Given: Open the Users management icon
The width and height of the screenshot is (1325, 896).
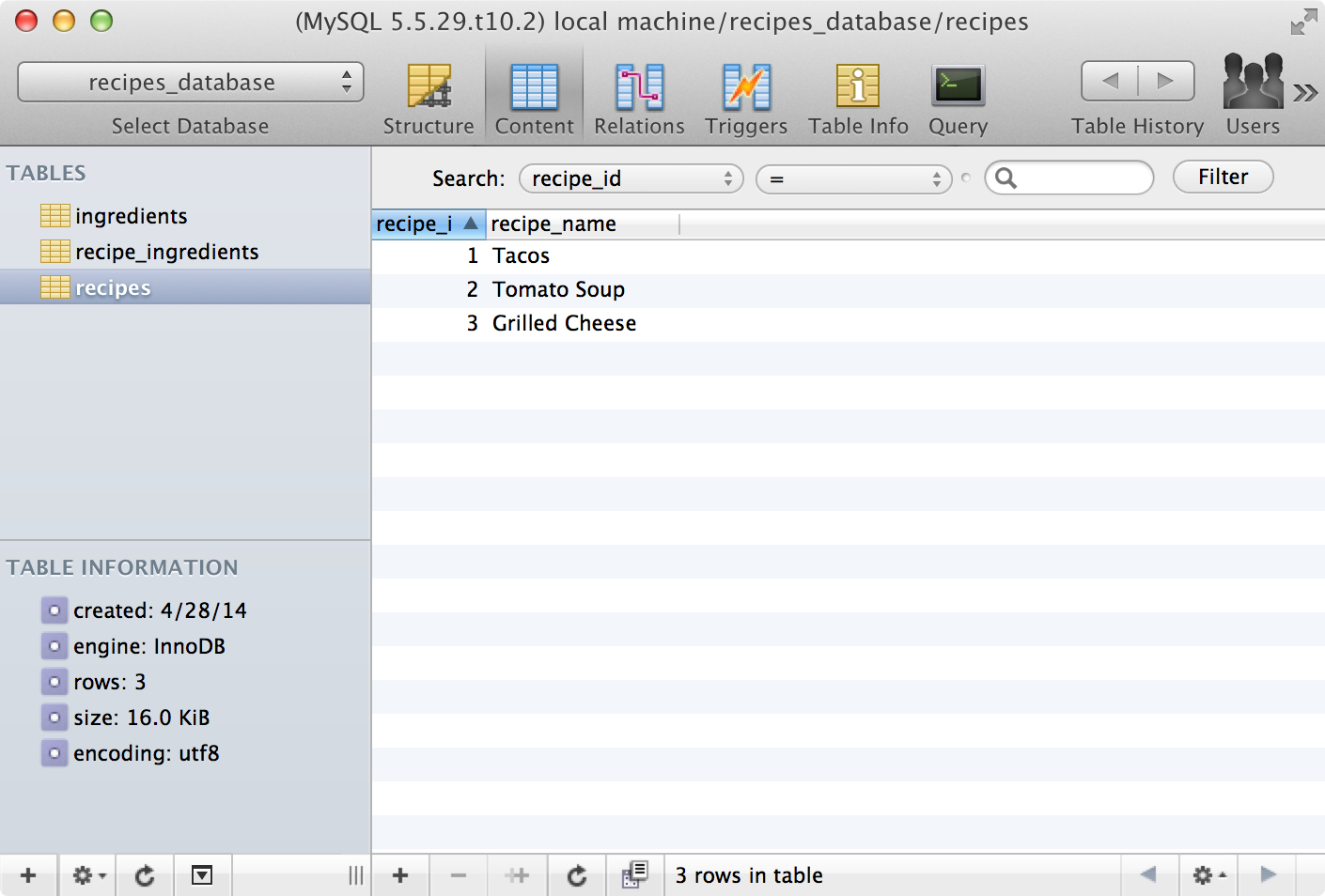Looking at the screenshot, I should tap(1253, 96).
